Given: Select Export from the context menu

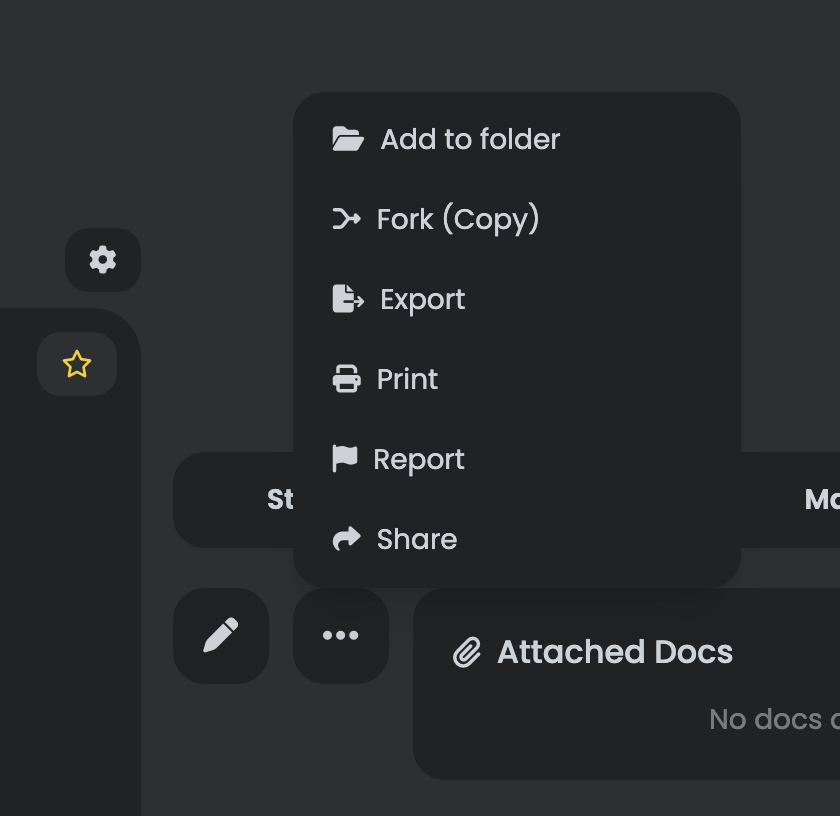Looking at the screenshot, I should tap(422, 299).
